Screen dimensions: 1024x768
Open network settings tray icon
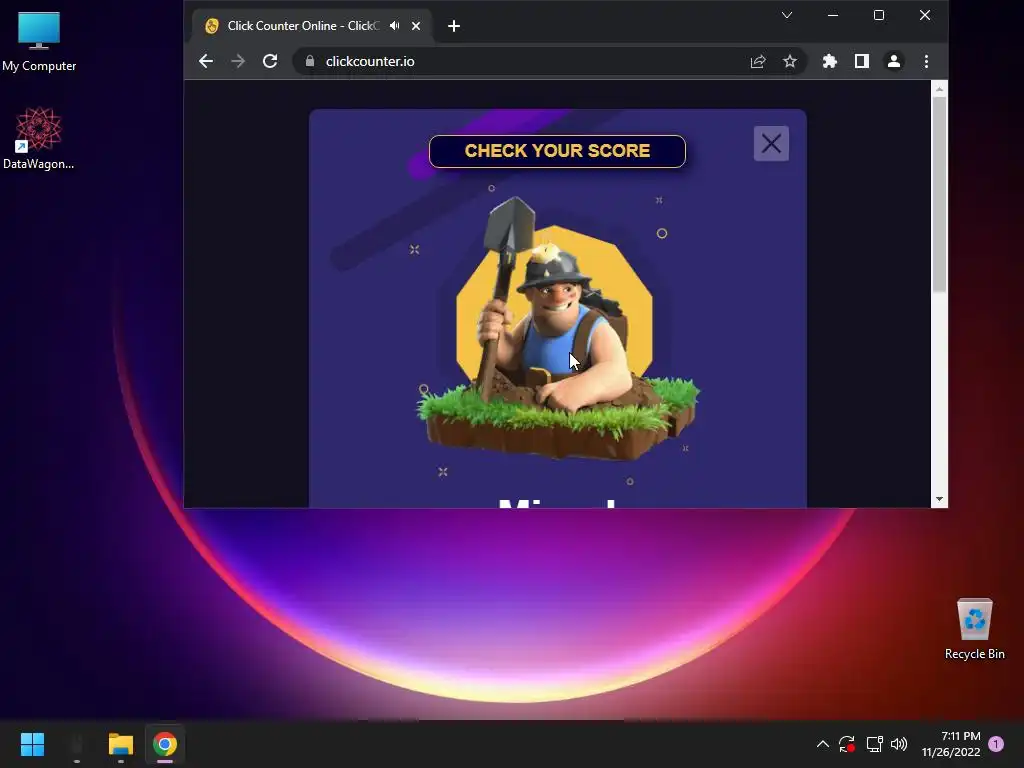pos(874,744)
